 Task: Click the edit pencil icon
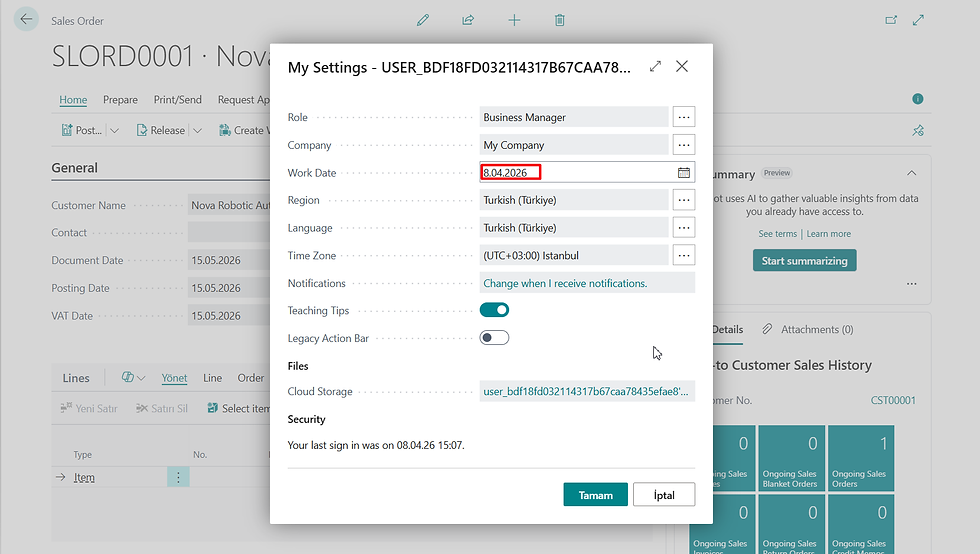click(423, 20)
